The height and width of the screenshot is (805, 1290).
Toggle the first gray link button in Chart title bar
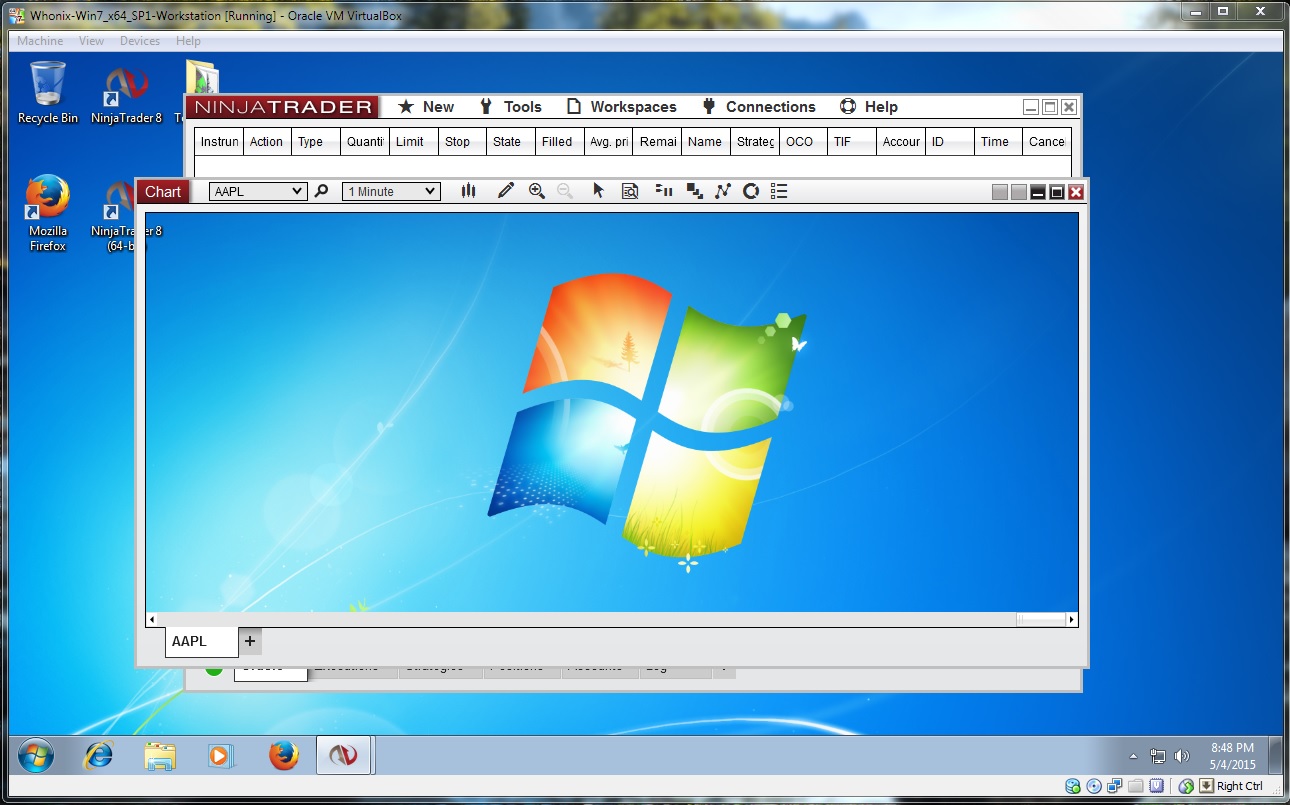click(x=1000, y=192)
